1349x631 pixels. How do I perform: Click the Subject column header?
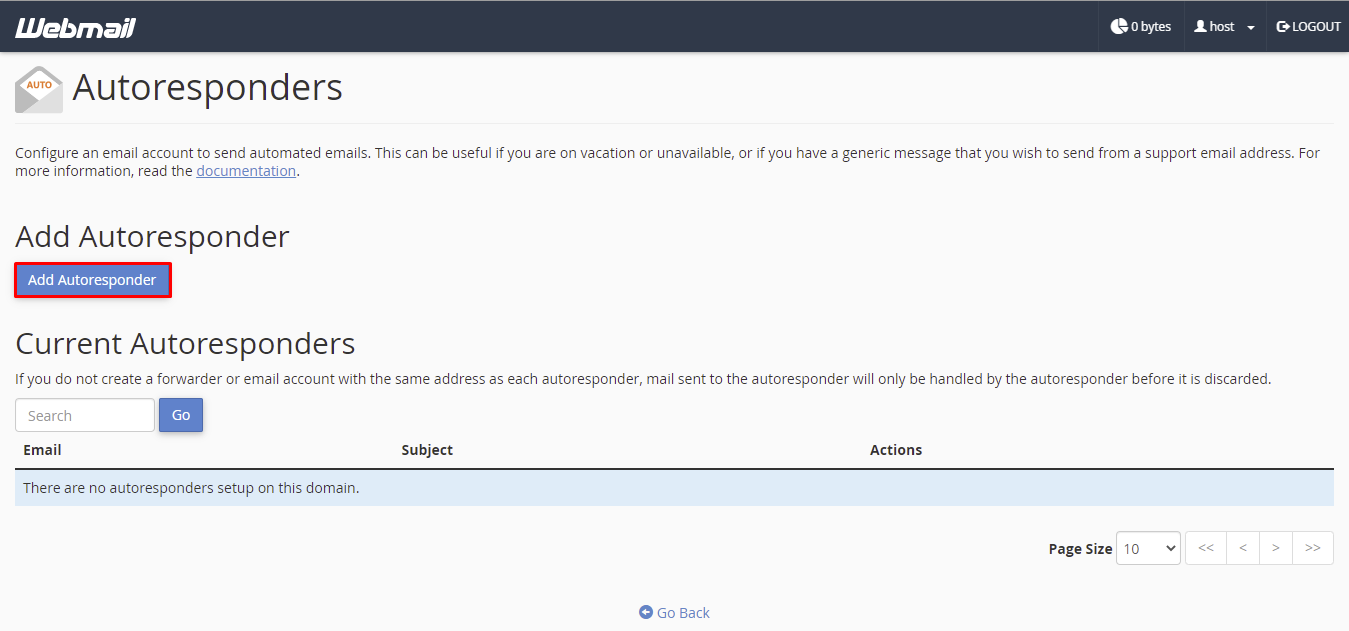[427, 450]
